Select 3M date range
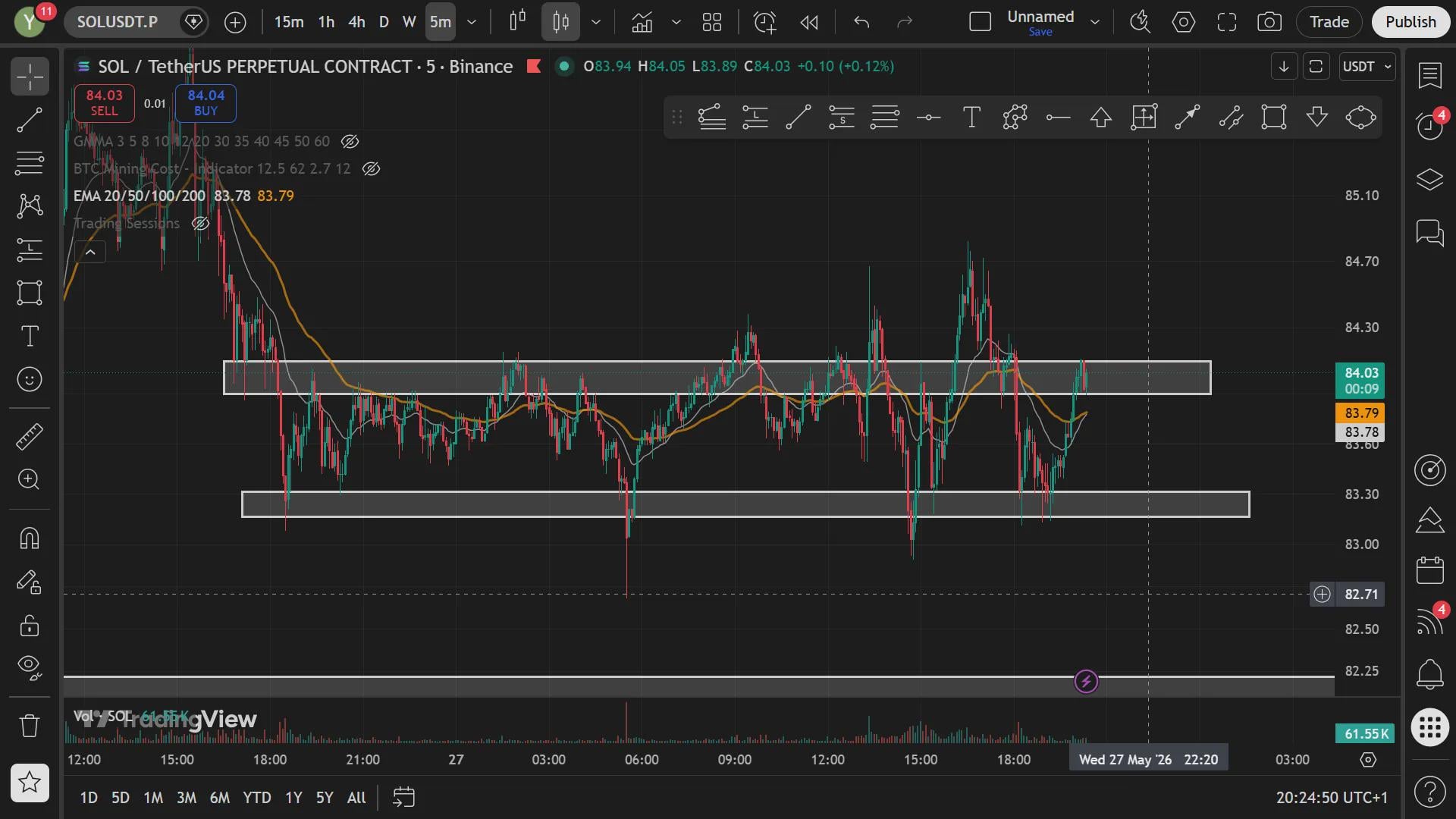The image size is (1456, 819). (x=187, y=798)
